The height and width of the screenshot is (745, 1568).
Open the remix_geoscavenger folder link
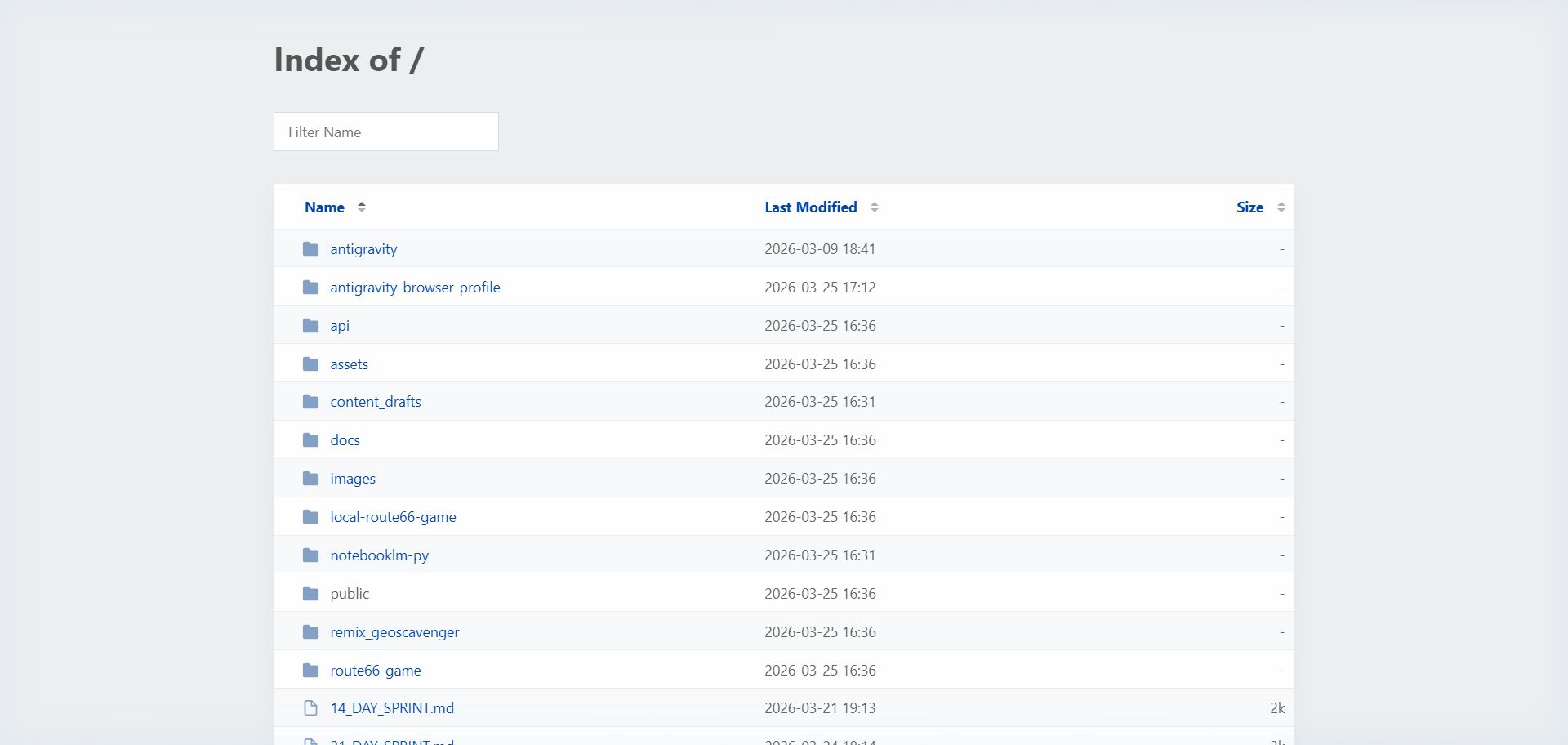pyautogui.click(x=394, y=632)
